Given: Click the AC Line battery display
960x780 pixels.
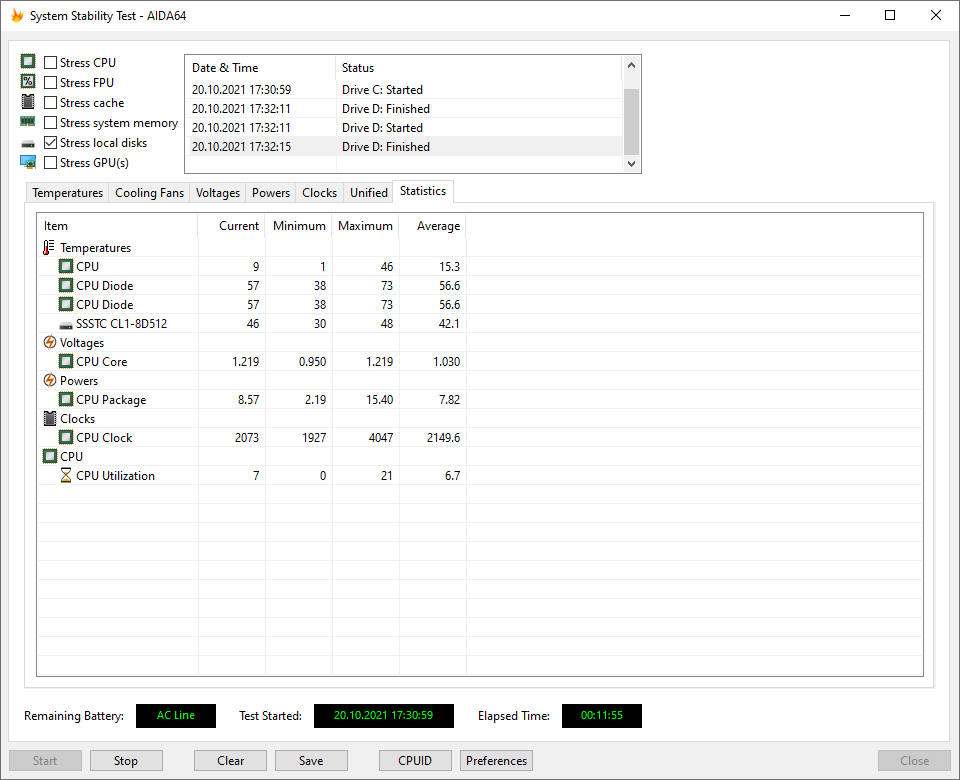Looking at the screenshot, I should [176, 715].
